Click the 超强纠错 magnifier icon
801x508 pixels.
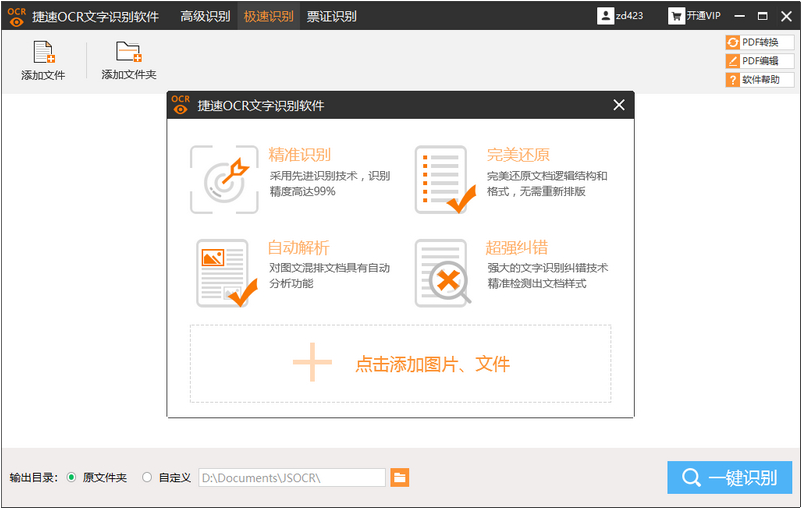(443, 274)
